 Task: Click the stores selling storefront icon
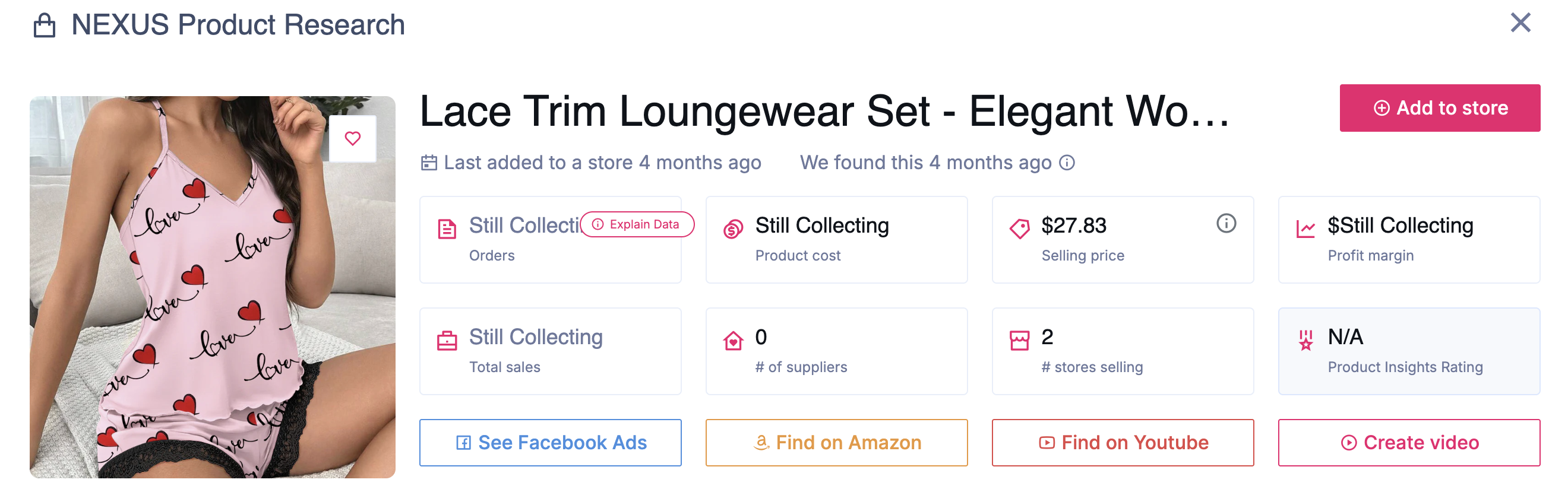[1020, 341]
